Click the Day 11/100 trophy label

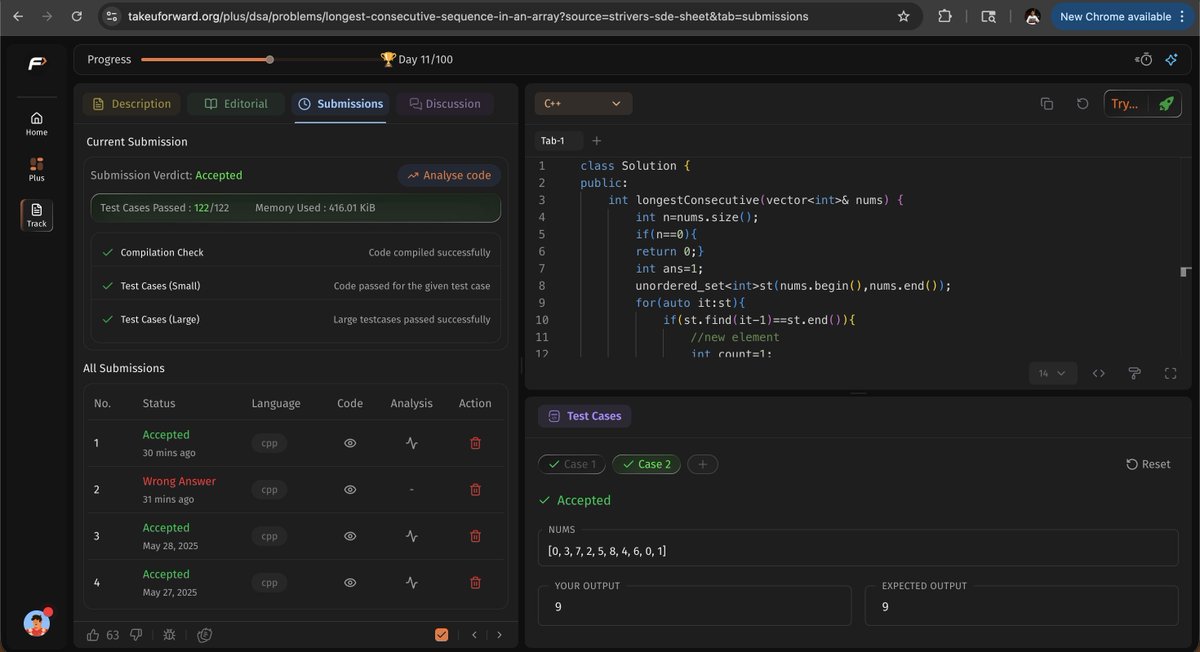417,60
